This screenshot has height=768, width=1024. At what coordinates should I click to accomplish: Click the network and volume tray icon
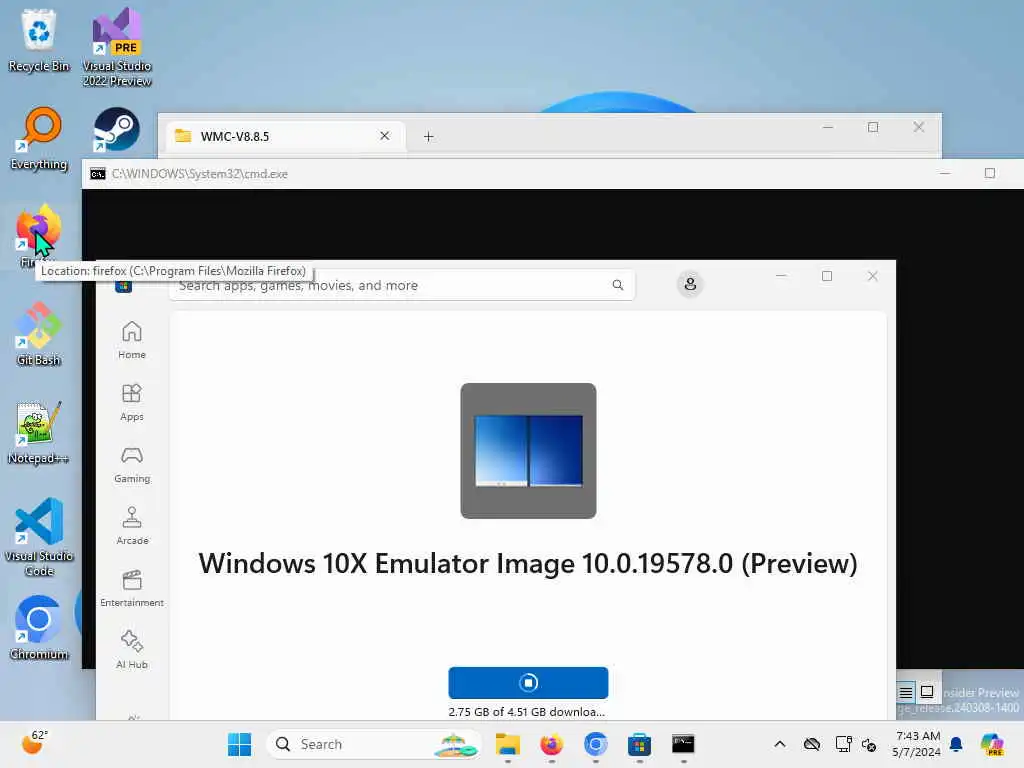(x=869, y=744)
